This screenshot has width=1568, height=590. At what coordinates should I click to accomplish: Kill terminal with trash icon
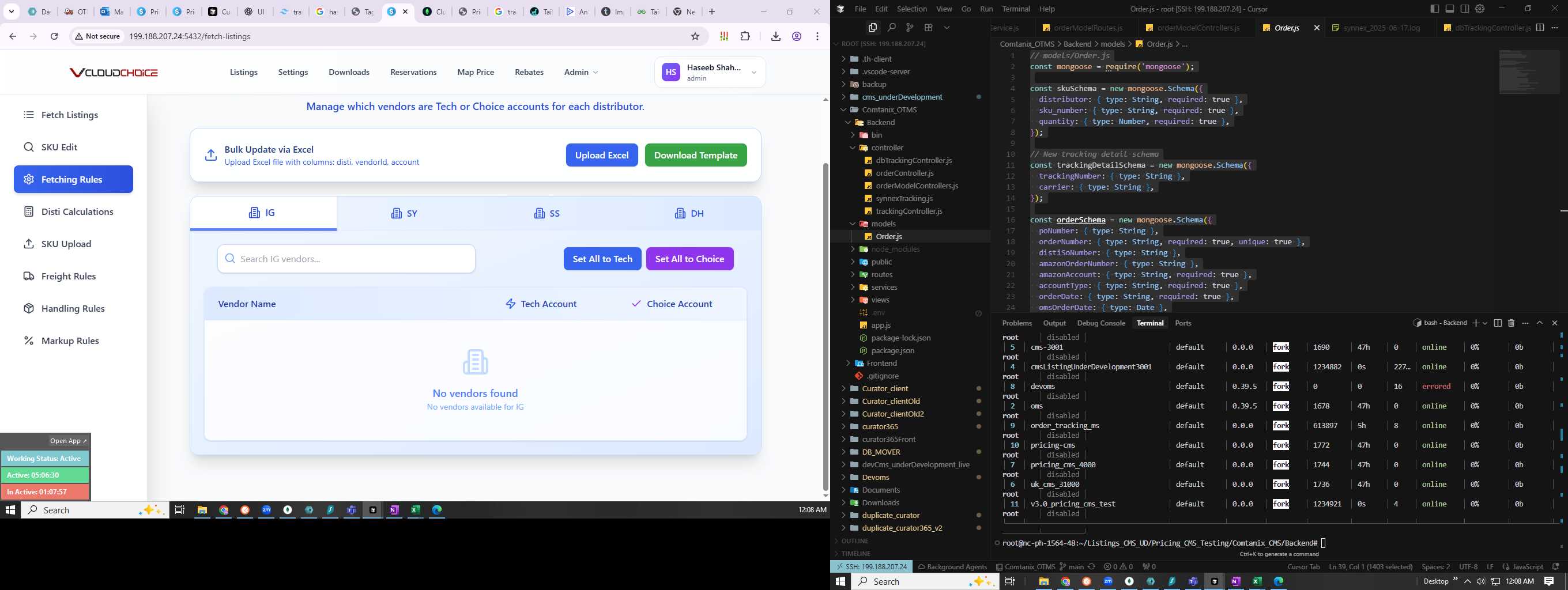pyautogui.click(x=1511, y=323)
